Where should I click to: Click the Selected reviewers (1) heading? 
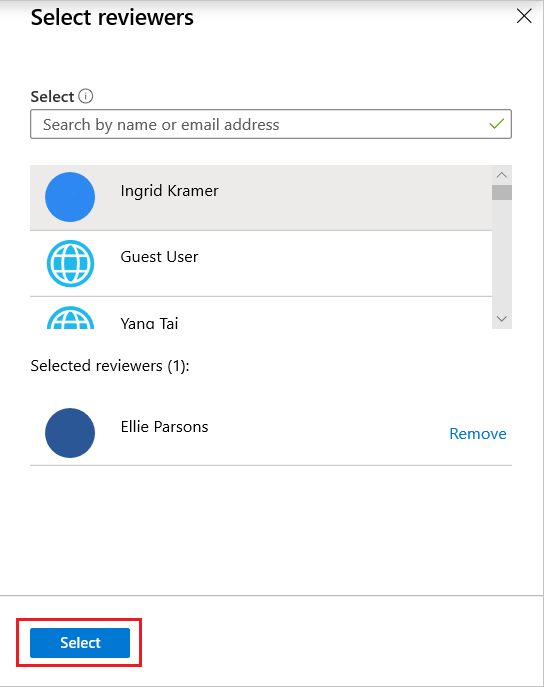[x=110, y=365]
